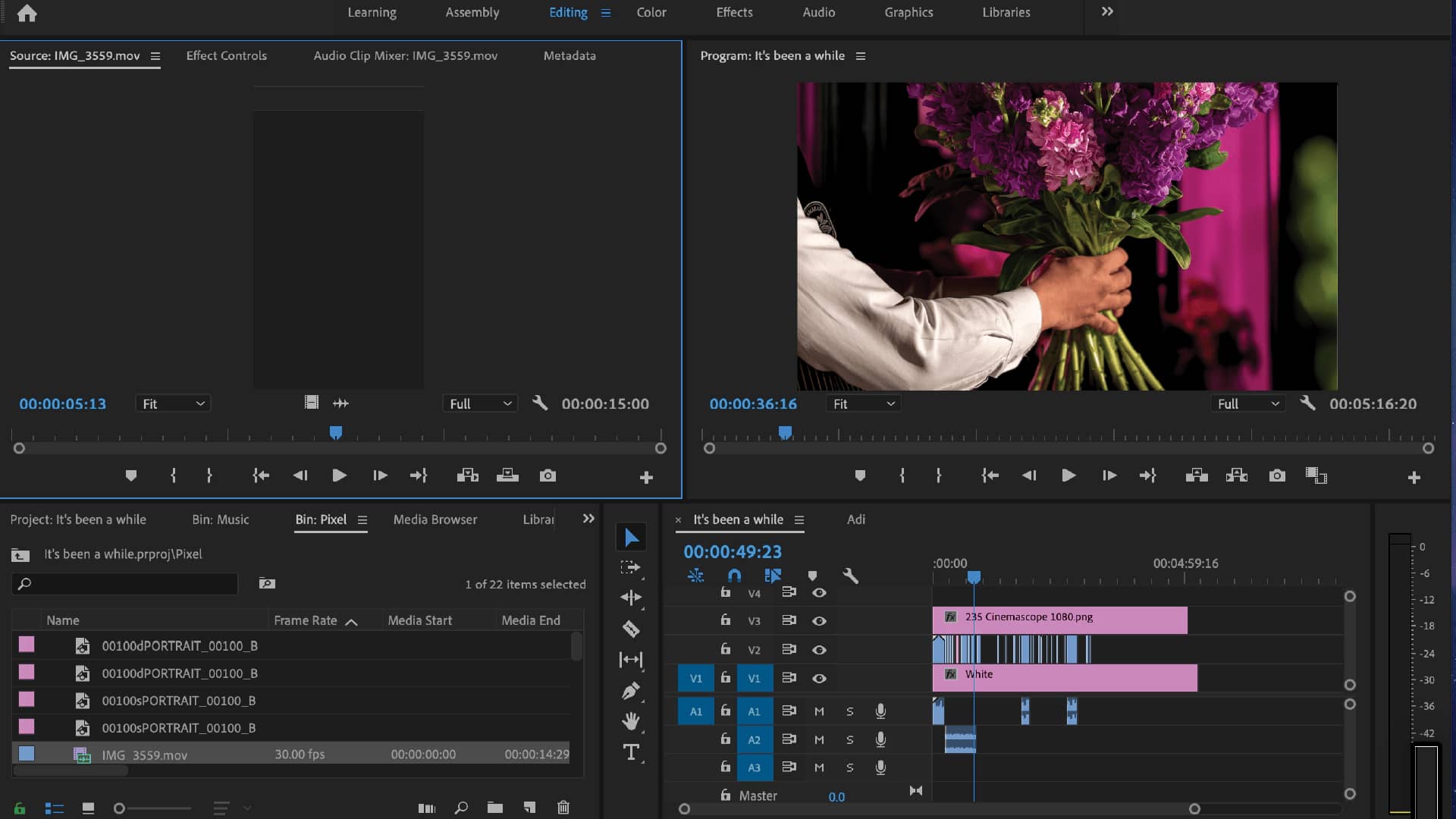Show hidden project panel tabs chevron
The image size is (1456, 819).
pos(588,519)
